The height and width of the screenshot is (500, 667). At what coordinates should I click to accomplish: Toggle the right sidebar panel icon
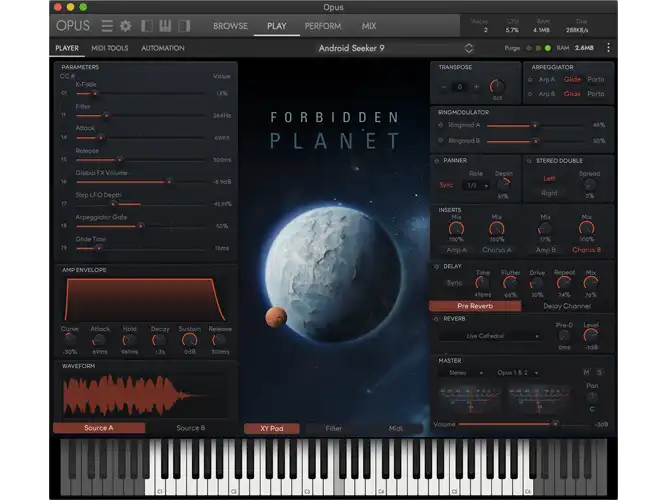click(x=184, y=26)
